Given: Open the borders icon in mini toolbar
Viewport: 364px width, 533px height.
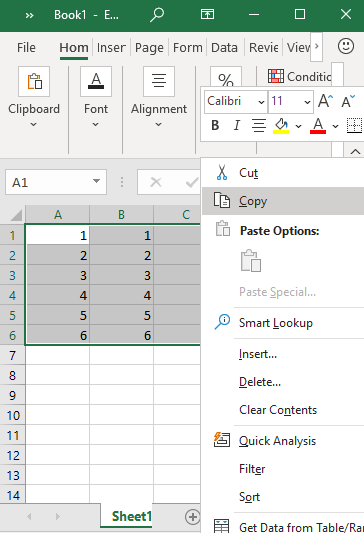Looking at the screenshot, I should coord(354,125).
